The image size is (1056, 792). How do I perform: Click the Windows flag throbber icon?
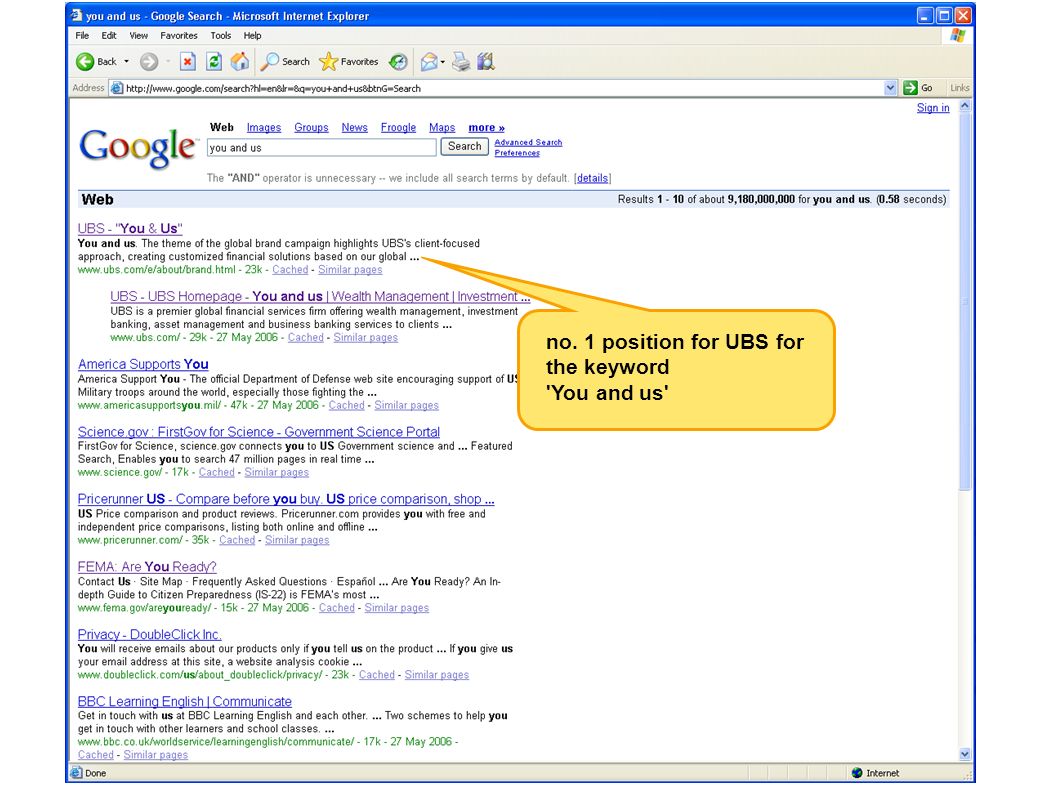(x=958, y=36)
